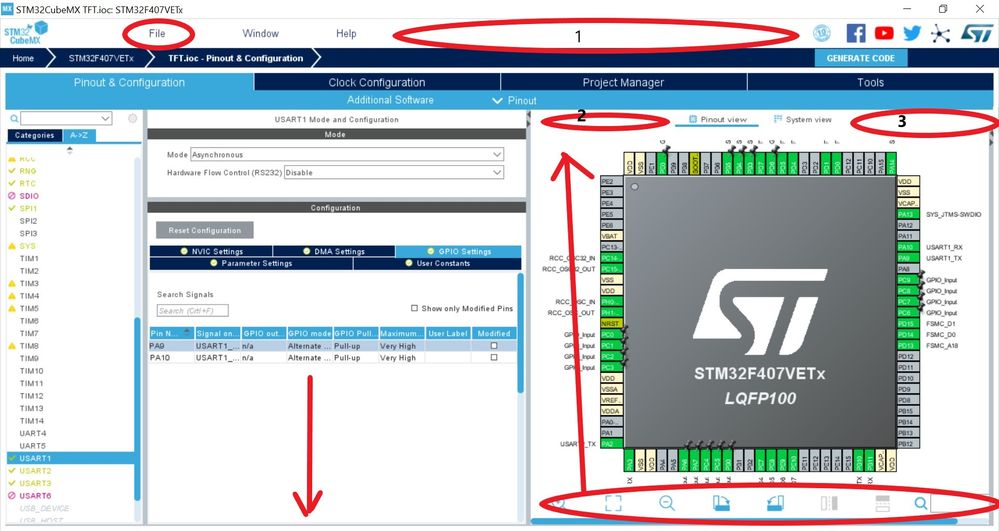Click STM32F407VETx breadcrumb
The image size is (999, 531).
click(x=101, y=58)
